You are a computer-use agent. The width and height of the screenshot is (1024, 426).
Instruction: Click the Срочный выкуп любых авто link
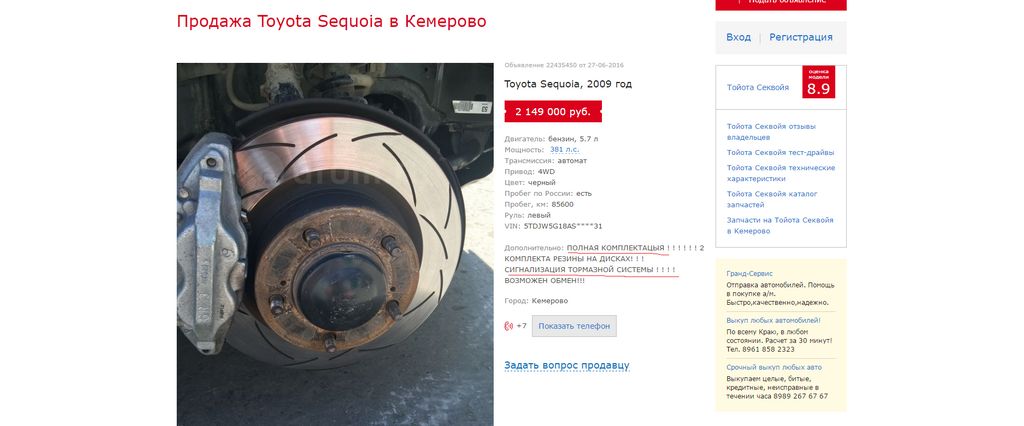[774, 367]
